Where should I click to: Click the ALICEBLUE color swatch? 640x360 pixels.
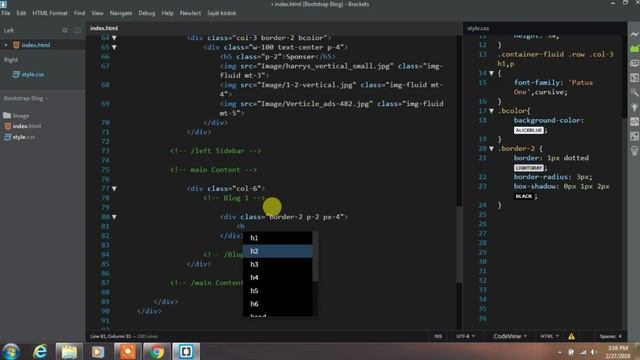point(529,130)
